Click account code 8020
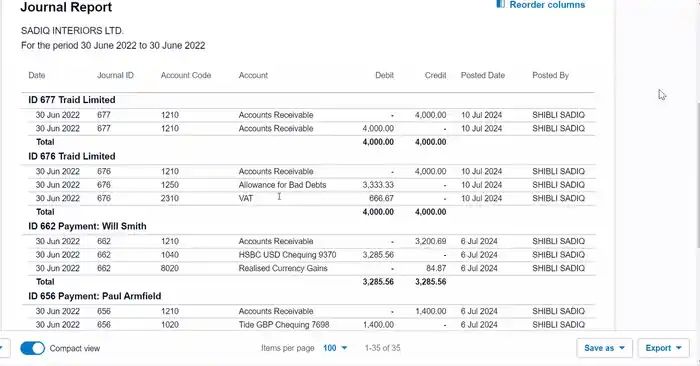Image resolution: width=700 pixels, height=366 pixels. coord(170,268)
